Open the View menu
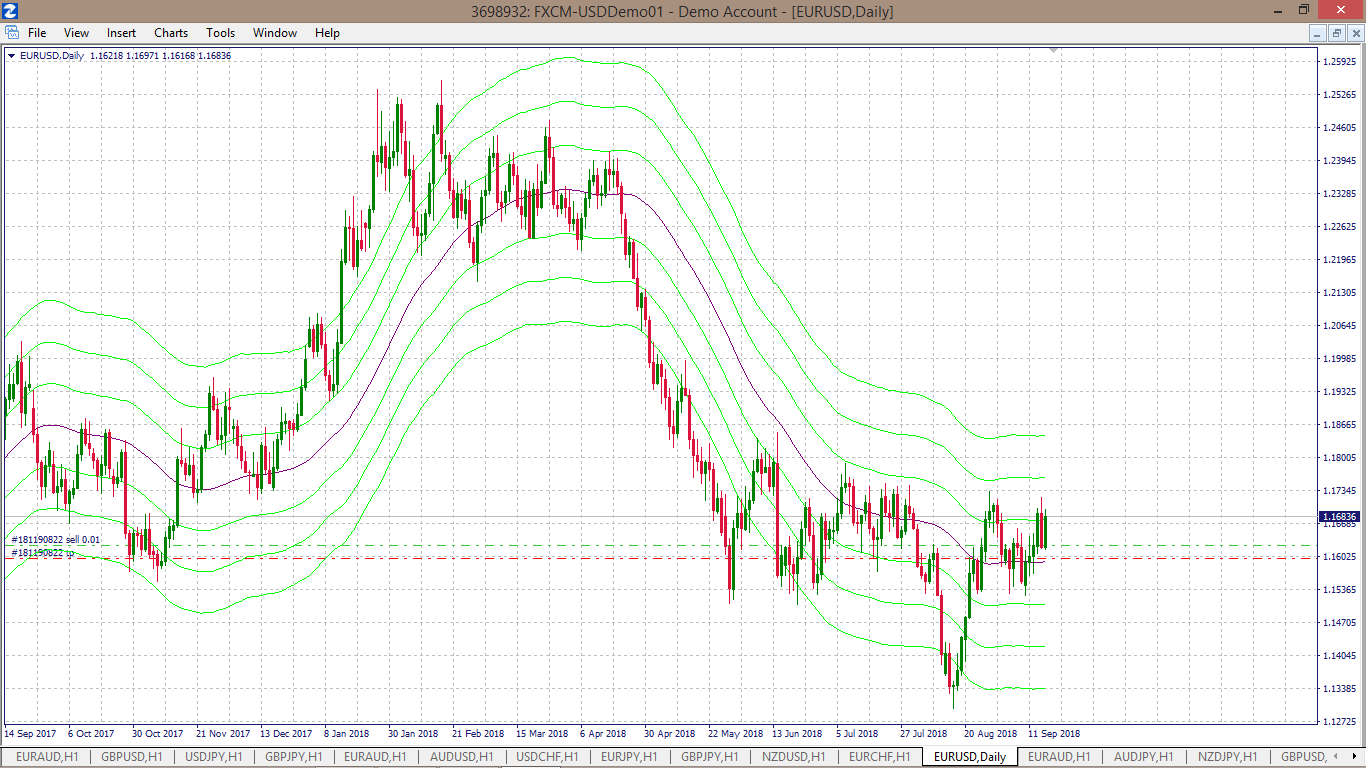Viewport: 1366px width, 768px height. click(76, 33)
